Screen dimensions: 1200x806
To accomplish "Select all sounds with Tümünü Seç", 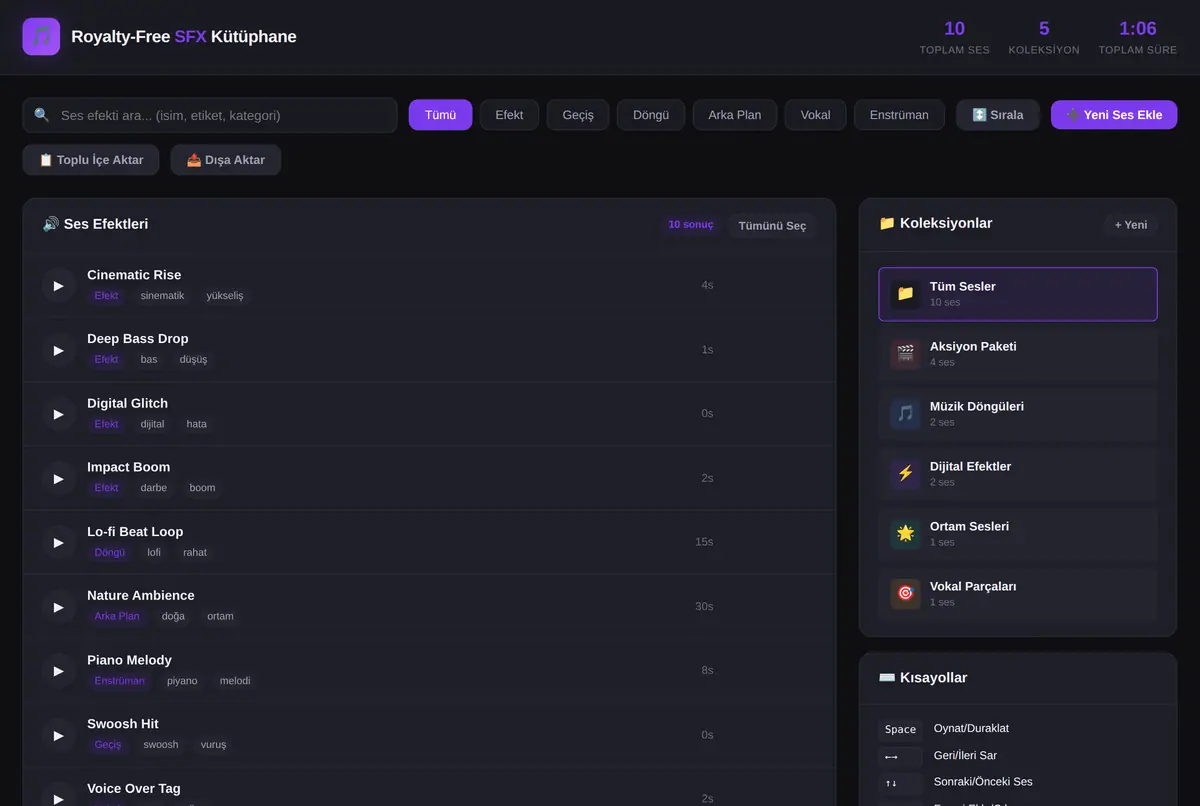I will 772,226.
